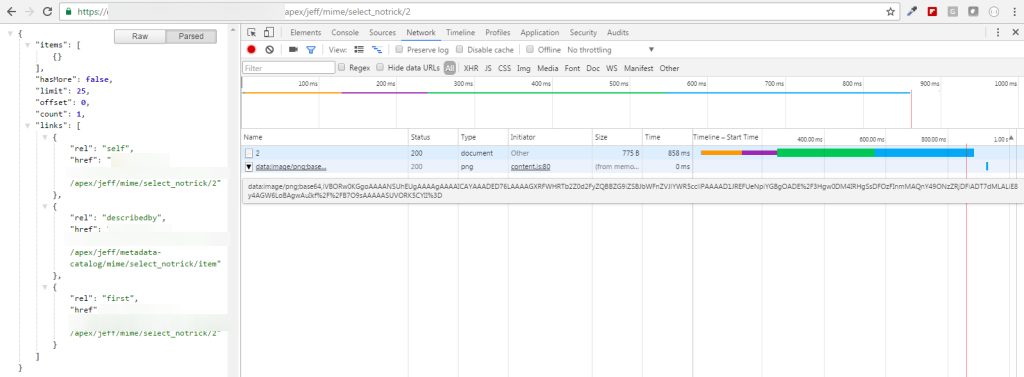Filter requests by Img
This screenshot has height=377, width=1024.
click(x=523, y=68)
